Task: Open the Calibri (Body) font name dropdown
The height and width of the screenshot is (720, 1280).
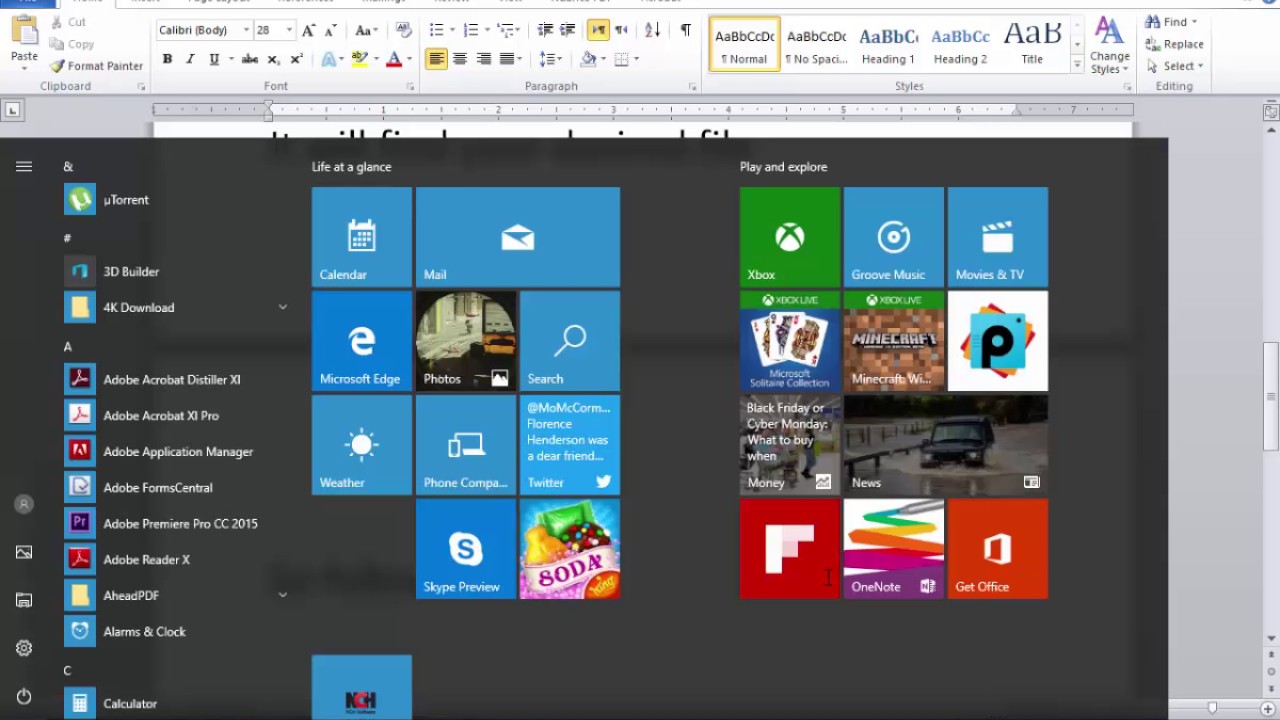Action: (246, 30)
